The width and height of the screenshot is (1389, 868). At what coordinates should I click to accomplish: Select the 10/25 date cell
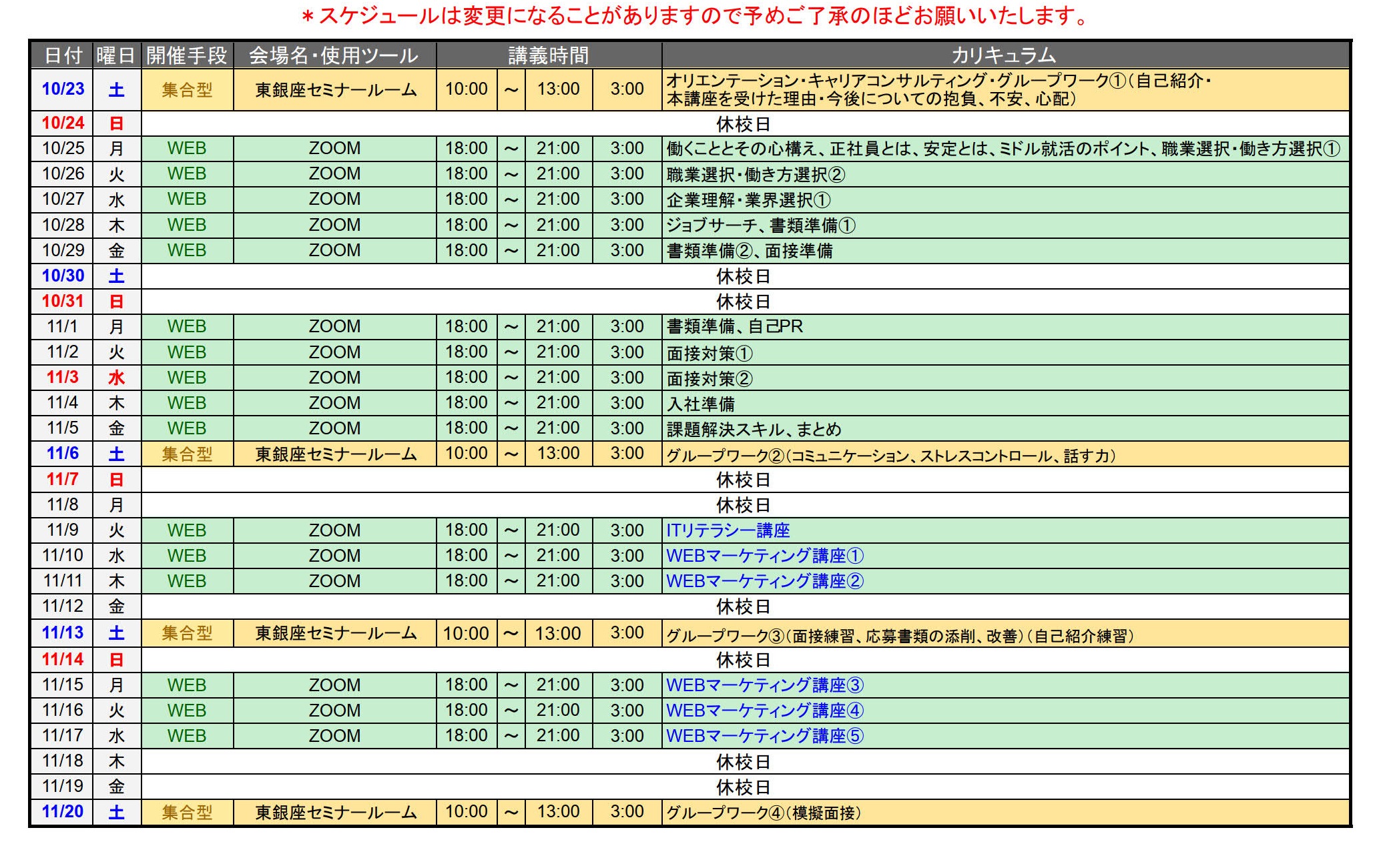[x=62, y=149]
